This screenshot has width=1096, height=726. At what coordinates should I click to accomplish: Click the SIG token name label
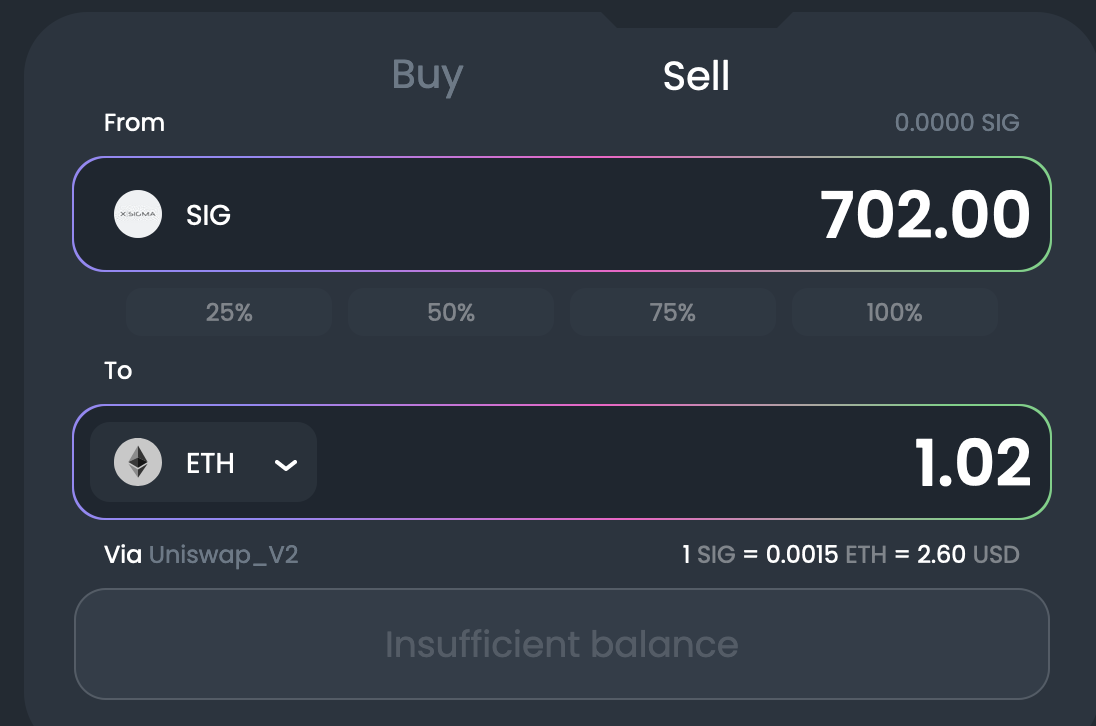click(208, 214)
